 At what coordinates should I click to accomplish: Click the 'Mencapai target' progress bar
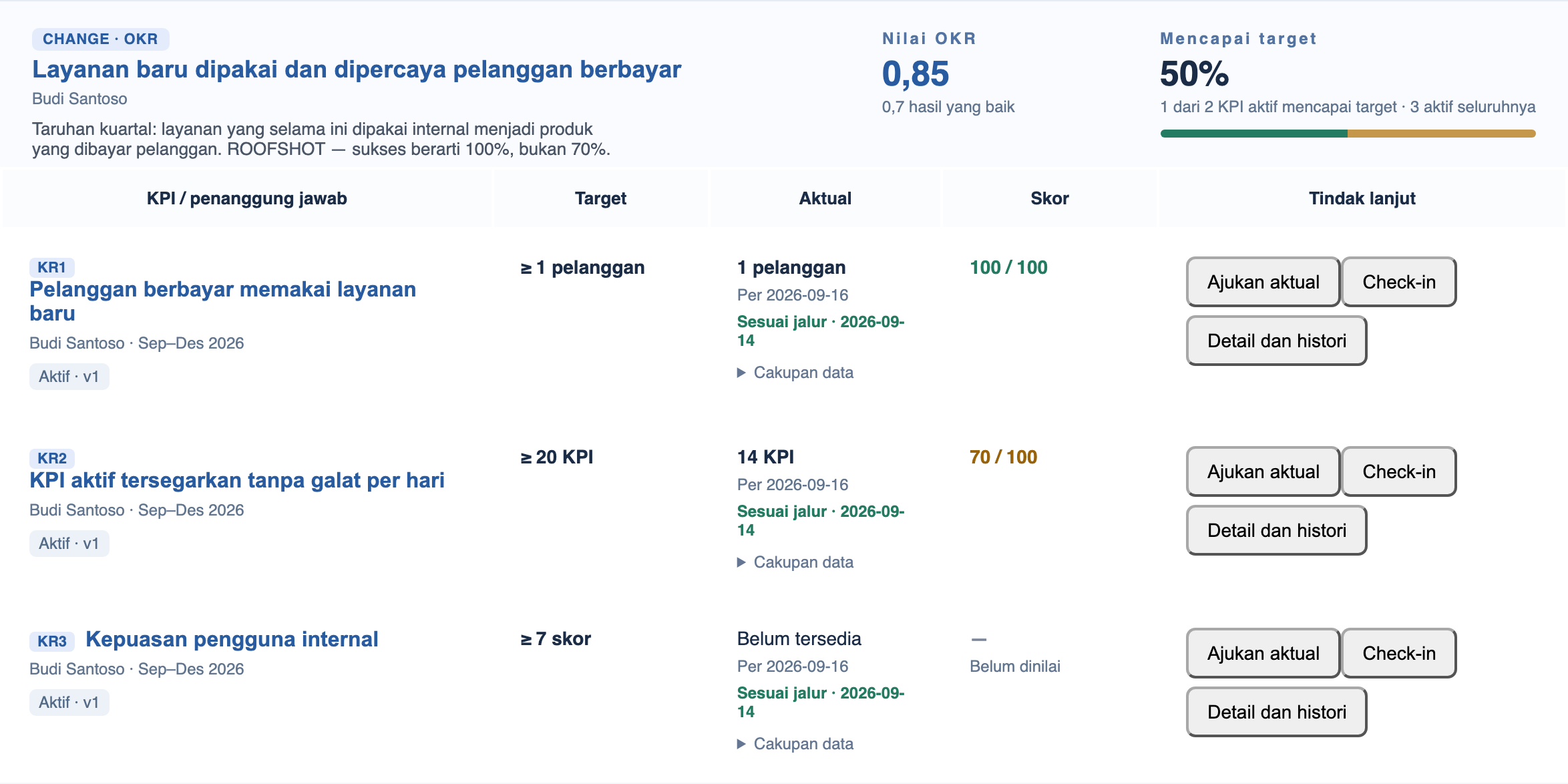coord(1348,134)
